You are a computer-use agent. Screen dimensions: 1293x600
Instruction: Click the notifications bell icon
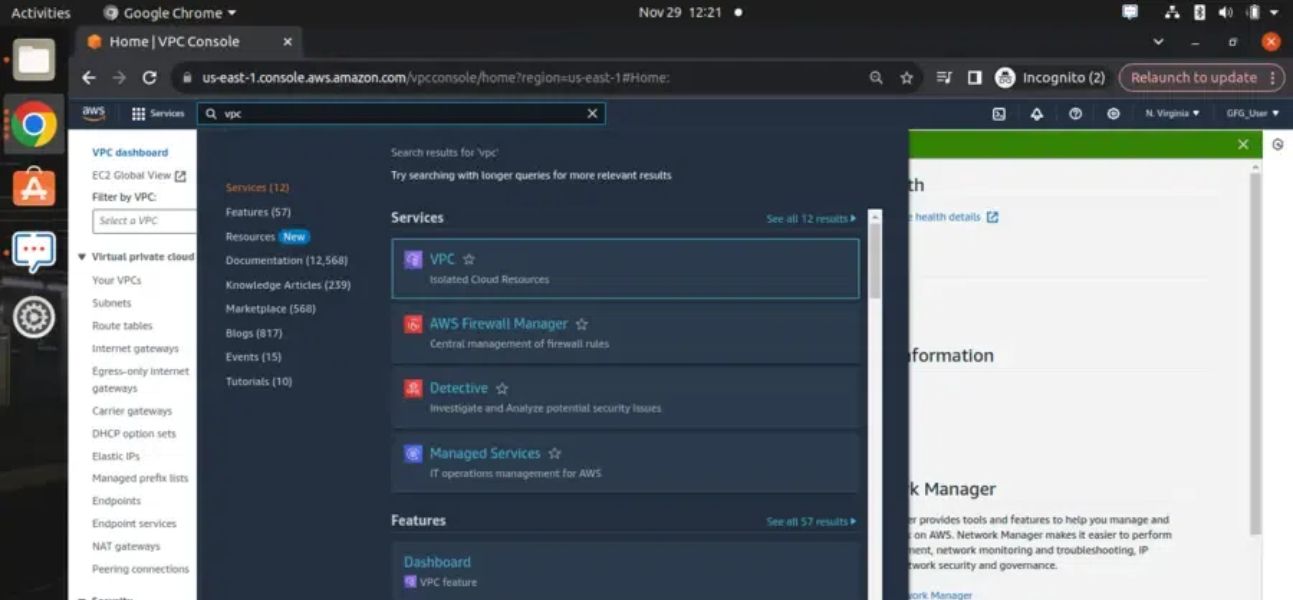click(x=1036, y=114)
